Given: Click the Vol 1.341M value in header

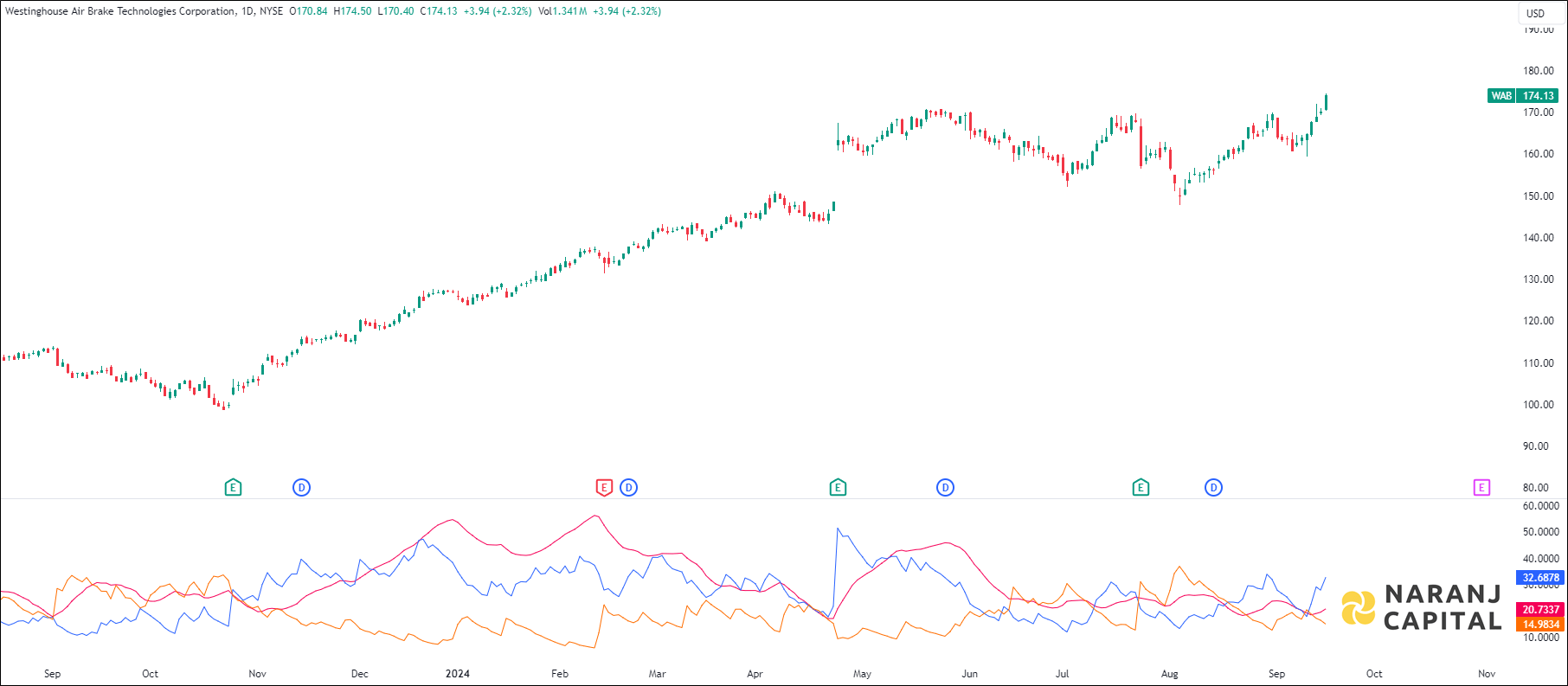Looking at the screenshot, I should (562, 11).
